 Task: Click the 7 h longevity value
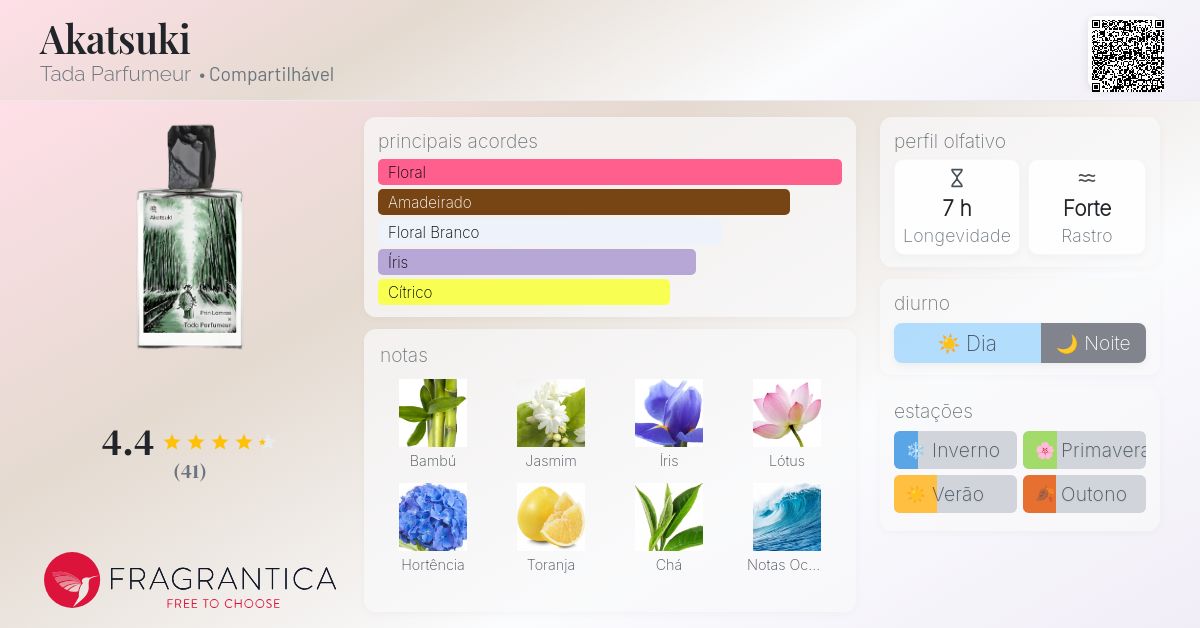[957, 208]
